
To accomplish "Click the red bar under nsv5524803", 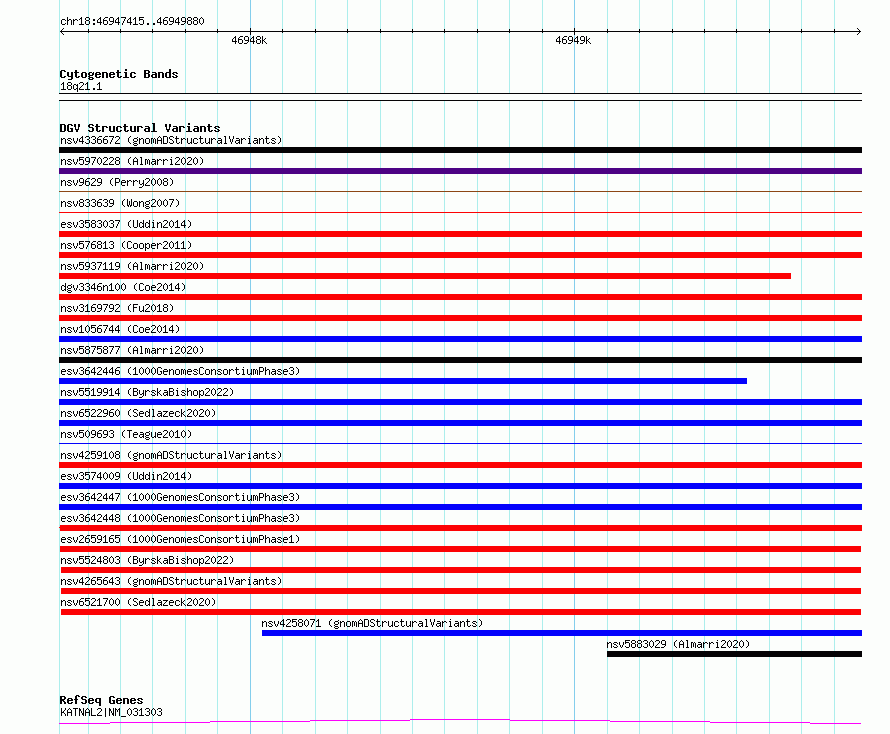I will 461,570.
